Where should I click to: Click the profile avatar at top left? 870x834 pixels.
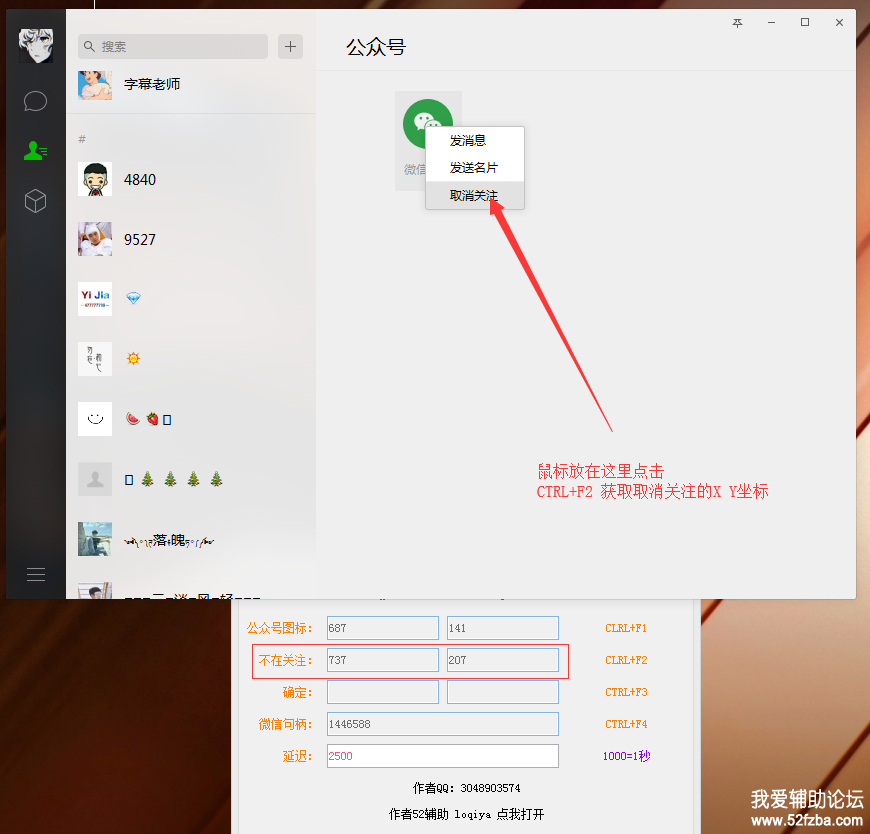point(36,46)
